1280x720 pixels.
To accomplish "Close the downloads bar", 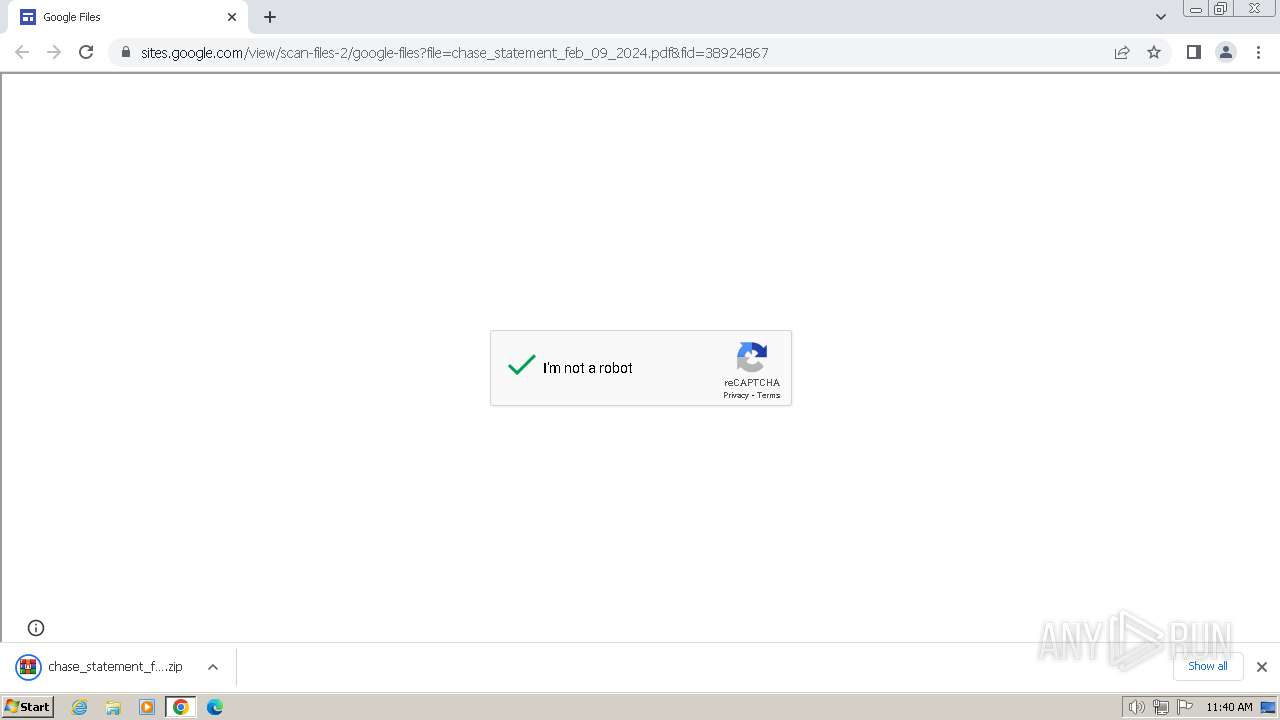I will point(1261,667).
